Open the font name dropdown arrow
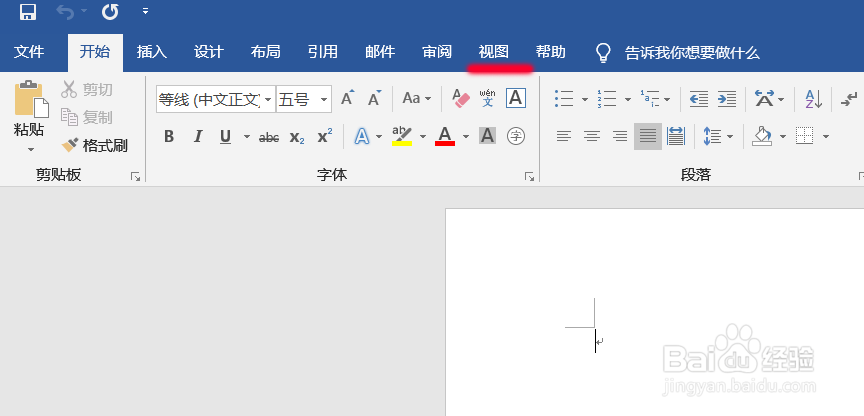 pos(268,99)
